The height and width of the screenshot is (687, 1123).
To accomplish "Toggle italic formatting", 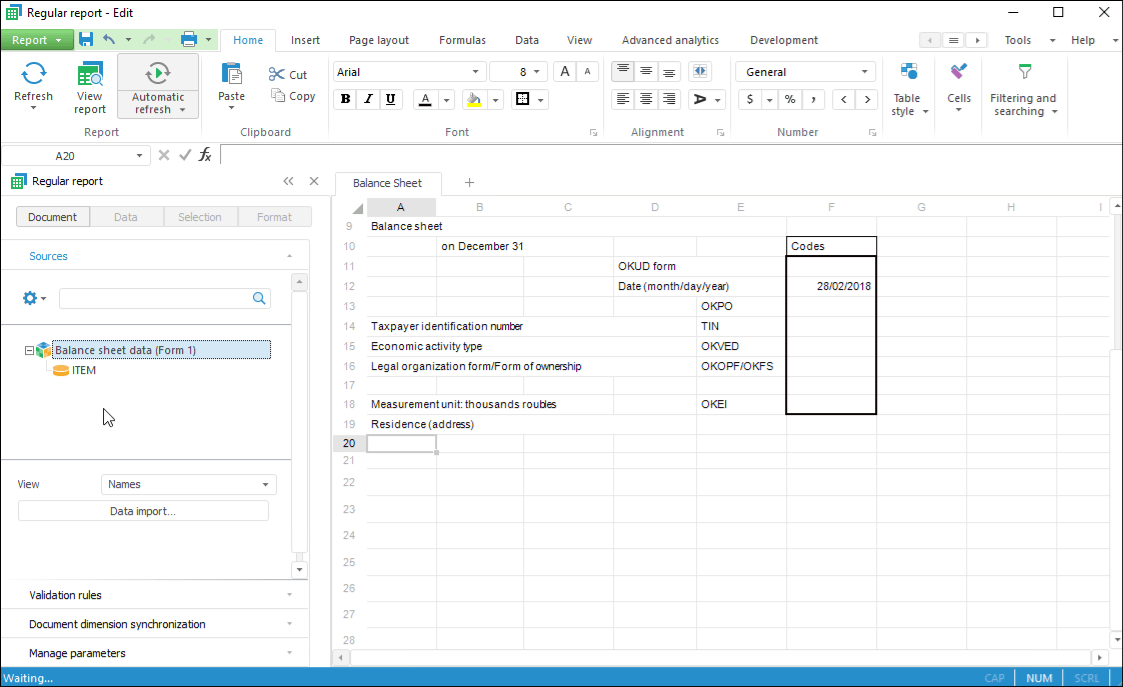I will 368,99.
